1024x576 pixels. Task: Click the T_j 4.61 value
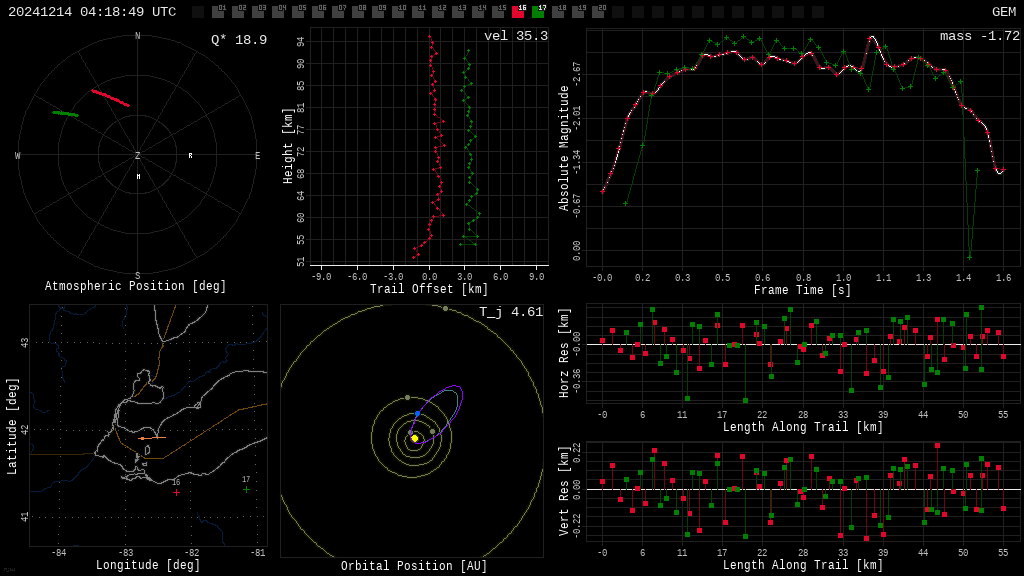coord(511,312)
